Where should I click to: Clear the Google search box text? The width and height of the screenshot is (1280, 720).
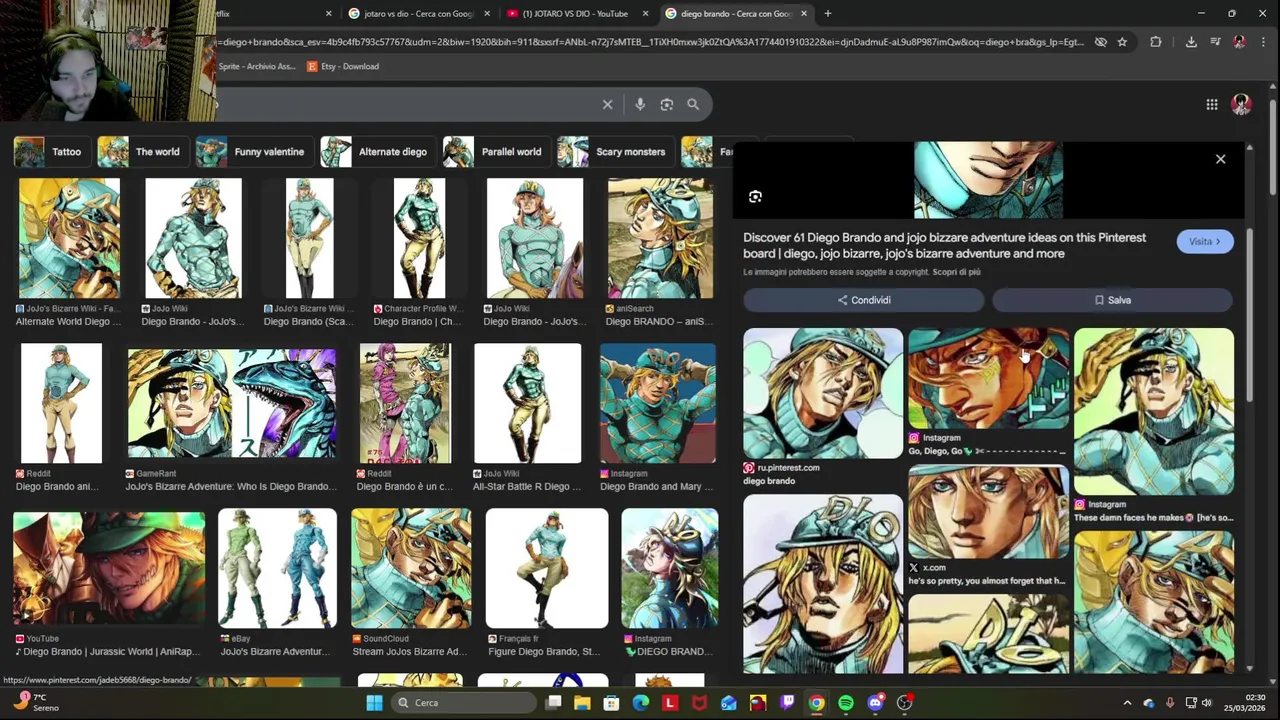(607, 104)
